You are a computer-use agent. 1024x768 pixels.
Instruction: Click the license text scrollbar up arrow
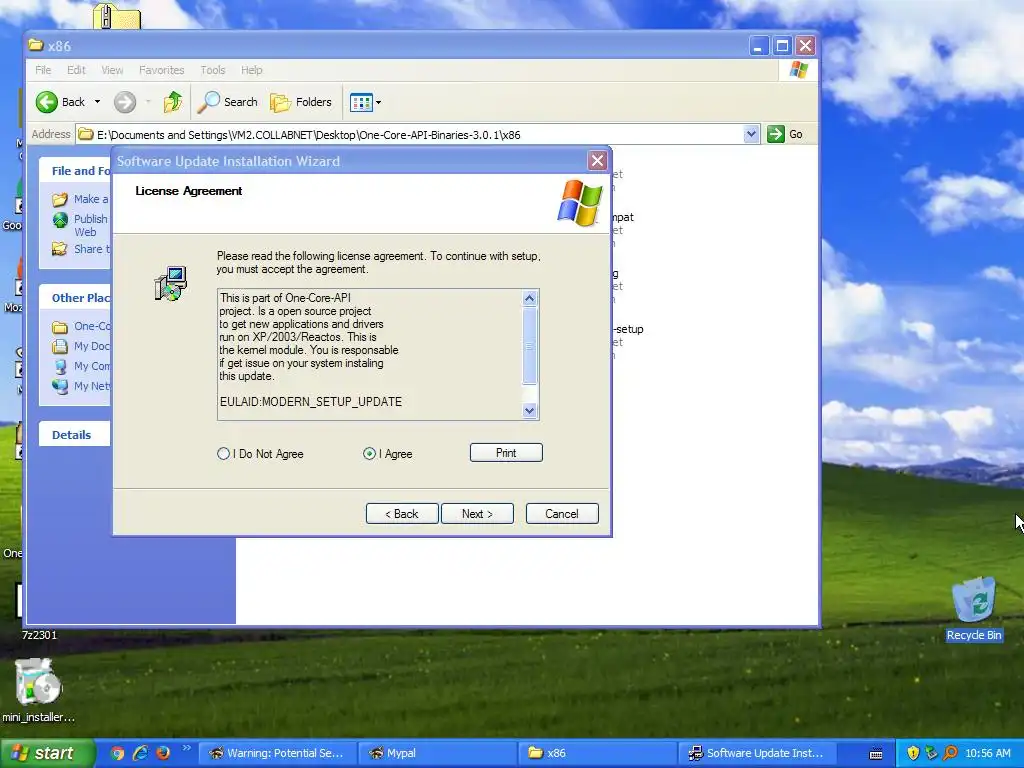coord(530,298)
